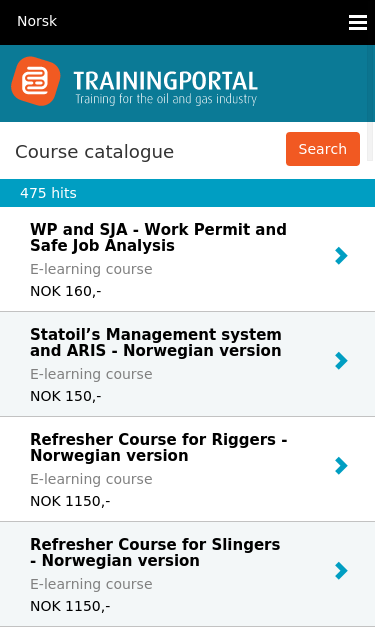Viewport: 375px width, 627px height.
Task: Click the chevron arrow for WP and SJA course
Action: point(341,256)
